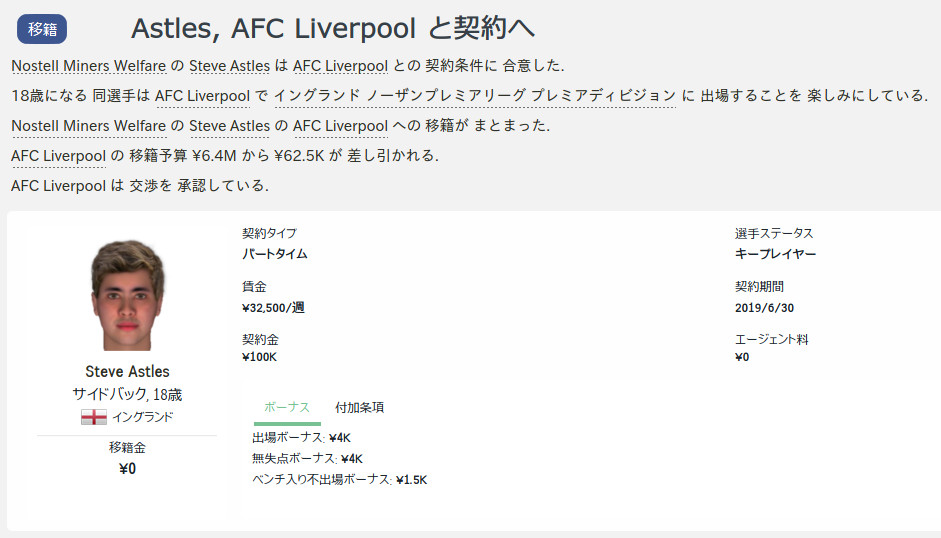The height and width of the screenshot is (538, 941).
Task: Select Steve Astles link in 移籍がまとまった sentence
Action: pos(229,125)
